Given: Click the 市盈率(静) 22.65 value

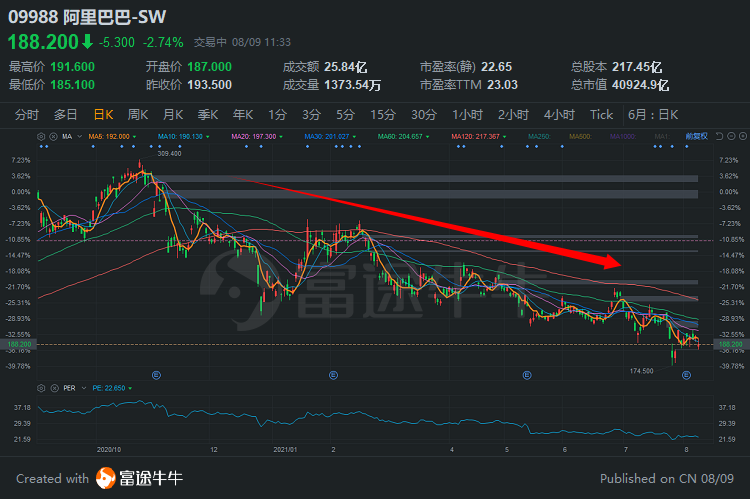Looking at the screenshot, I should point(496,67).
